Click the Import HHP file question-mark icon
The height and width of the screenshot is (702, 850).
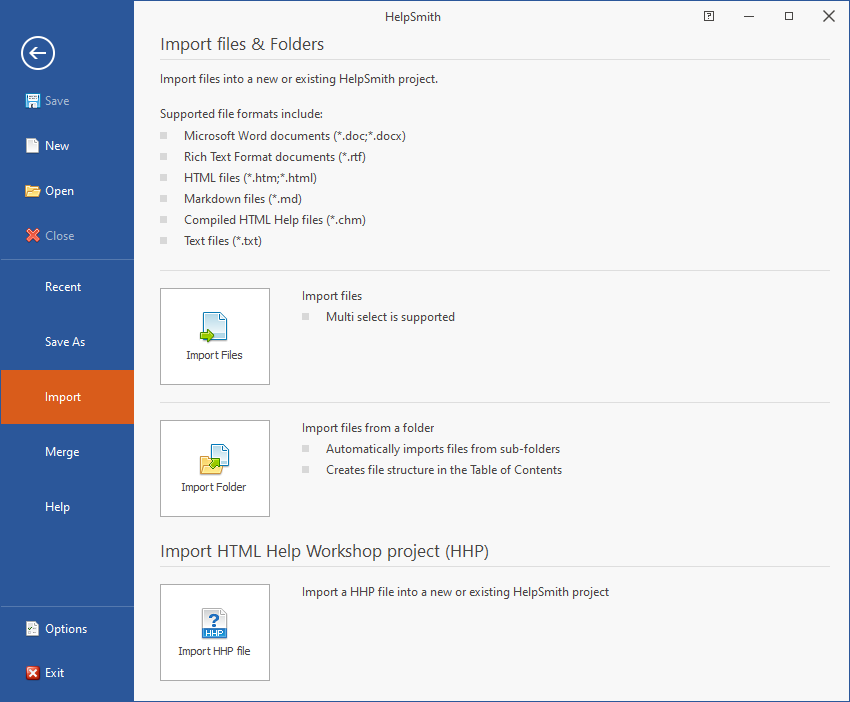(214, 623)
